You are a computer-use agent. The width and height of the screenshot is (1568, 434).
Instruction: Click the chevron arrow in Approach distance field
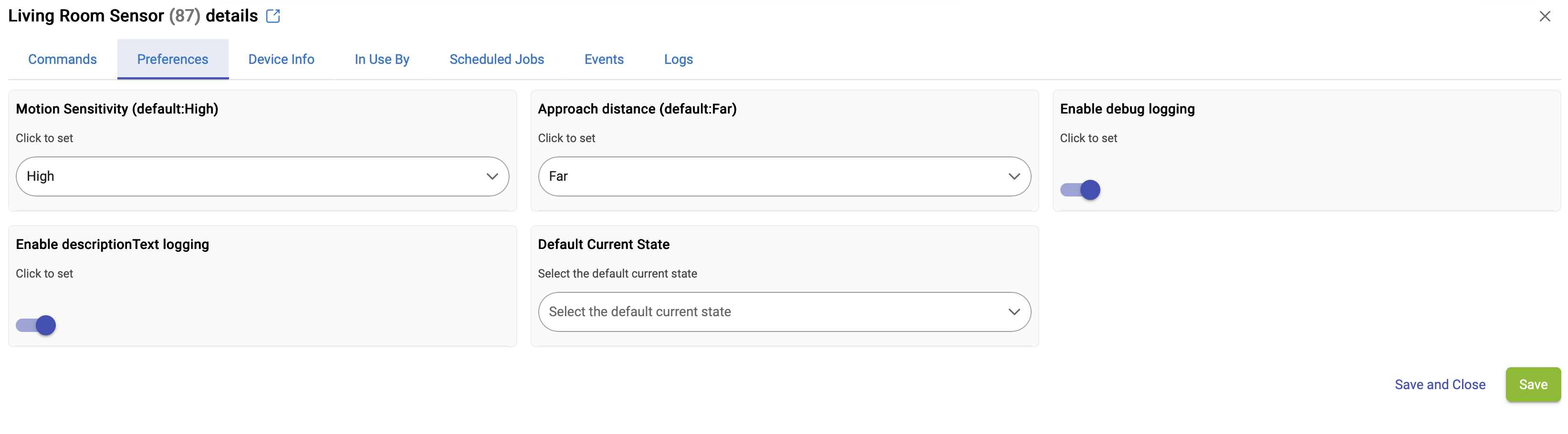(1014, 176)
